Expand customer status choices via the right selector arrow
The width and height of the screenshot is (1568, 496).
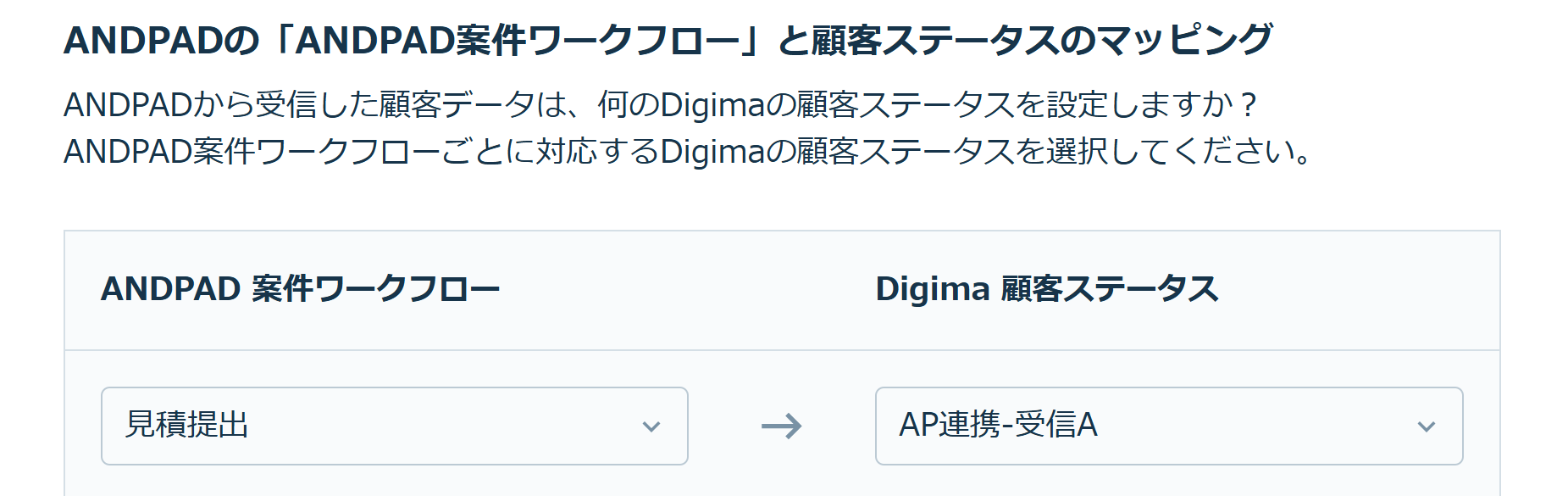coord(1427,426)
